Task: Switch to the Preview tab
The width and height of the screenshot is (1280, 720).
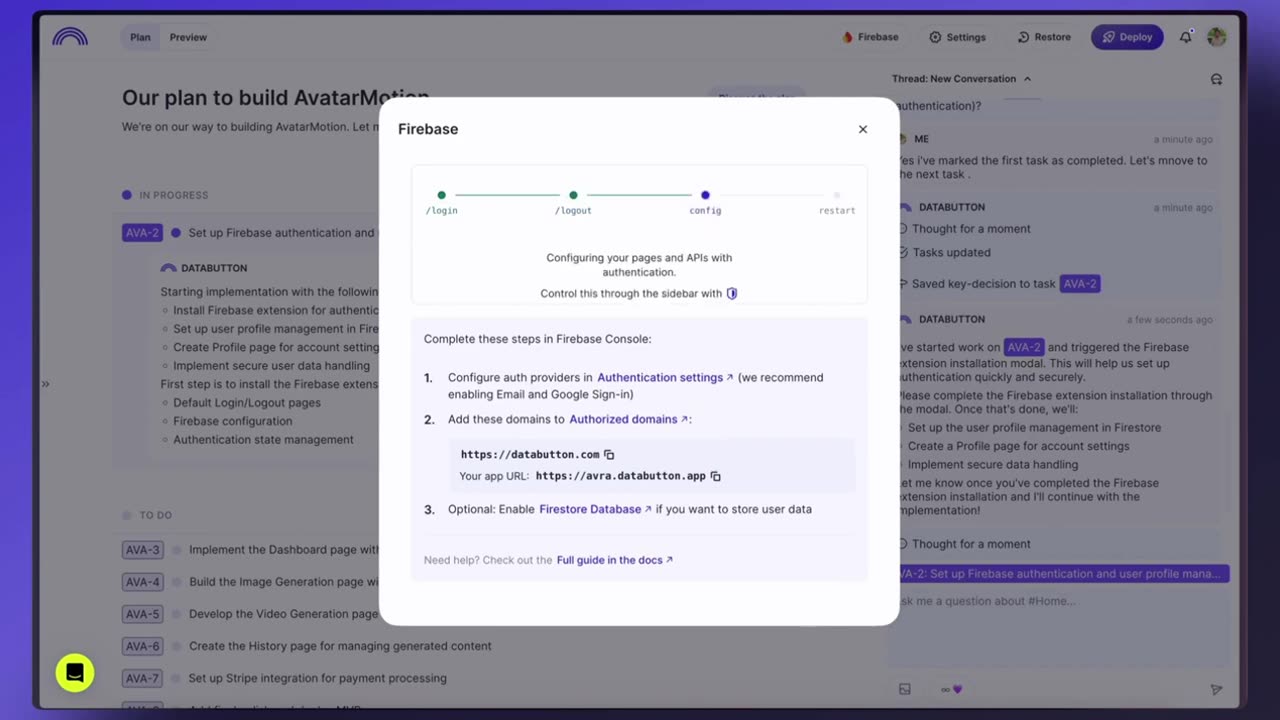Action: click(188, 37)
